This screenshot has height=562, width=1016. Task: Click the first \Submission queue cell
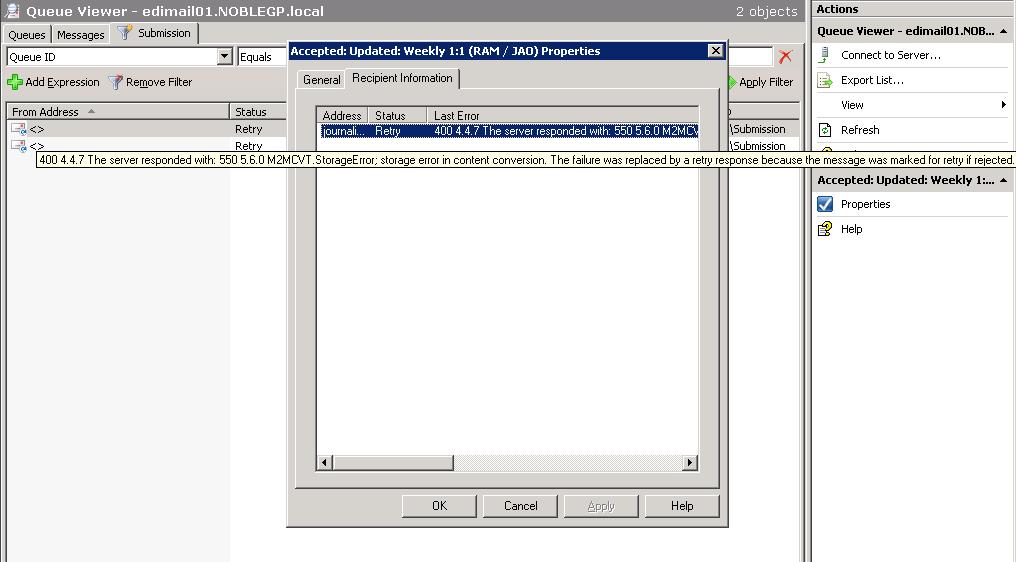click(758, 129)
